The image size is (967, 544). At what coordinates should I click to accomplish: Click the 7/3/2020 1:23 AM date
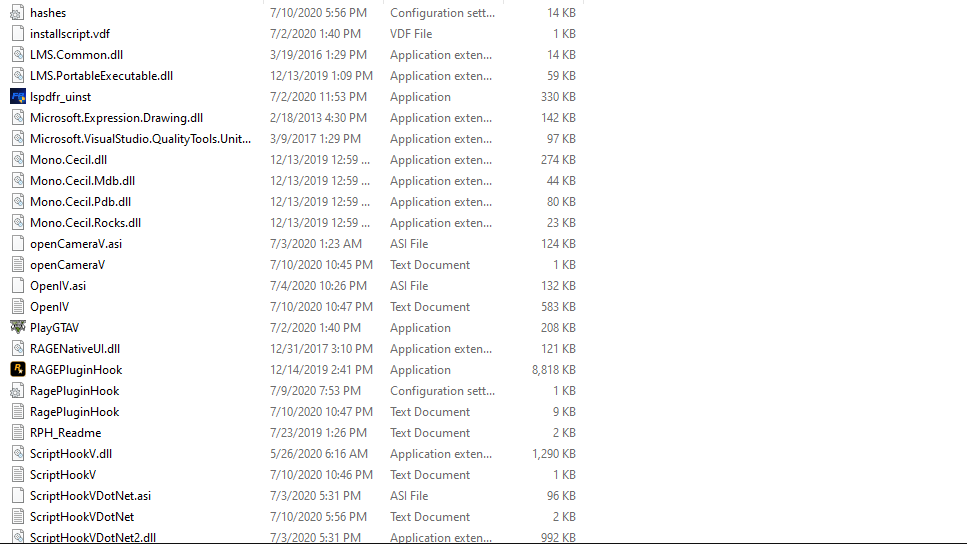coord(316,244)
